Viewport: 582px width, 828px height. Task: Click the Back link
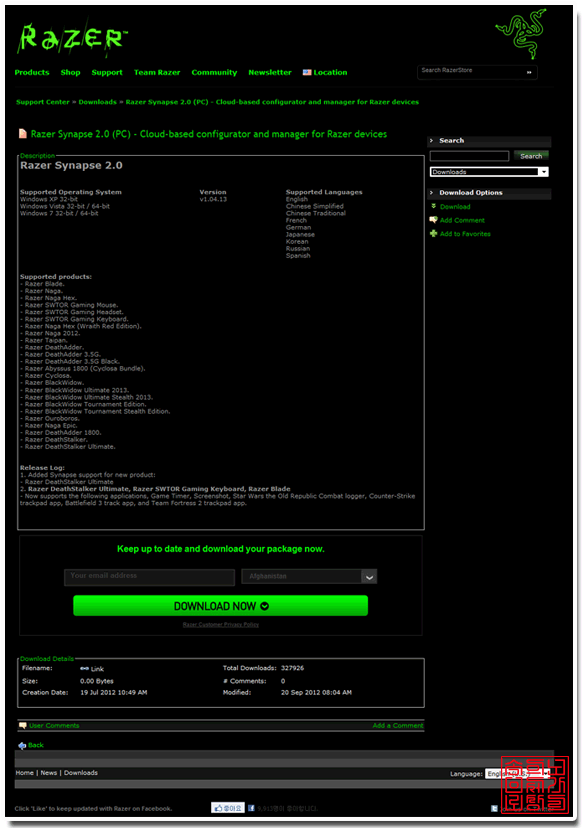tap(36, 745)
